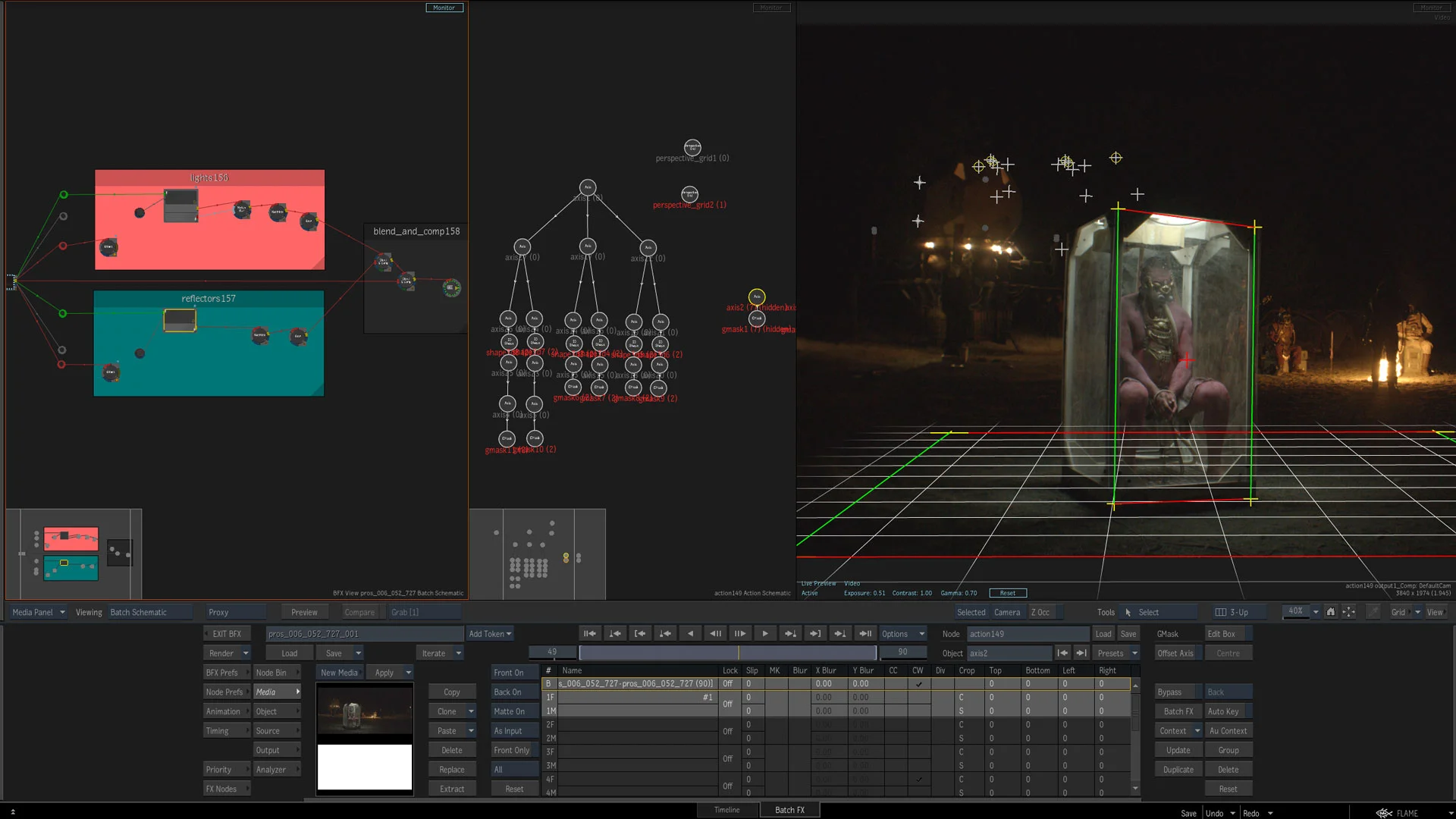
Task: Switch to the Timeline tab
Action: pos(726,810)
